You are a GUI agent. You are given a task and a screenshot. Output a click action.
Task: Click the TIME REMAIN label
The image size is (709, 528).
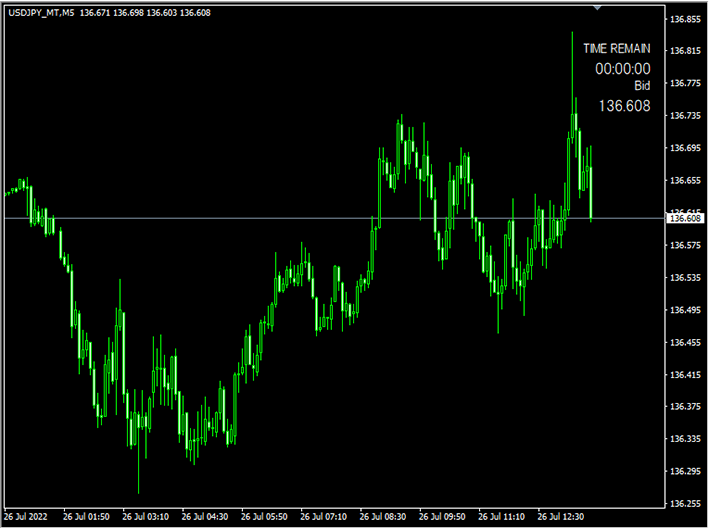point(617,48)
